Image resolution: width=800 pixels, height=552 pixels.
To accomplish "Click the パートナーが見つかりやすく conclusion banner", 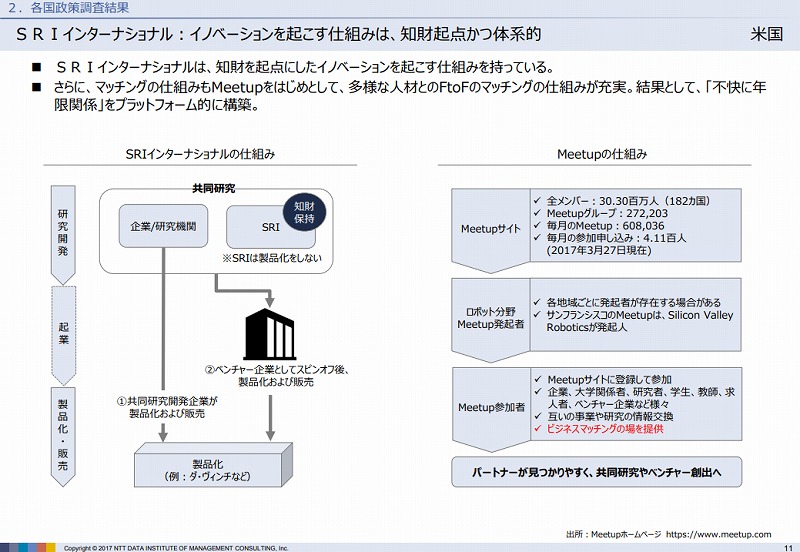I will click(602, 470).
